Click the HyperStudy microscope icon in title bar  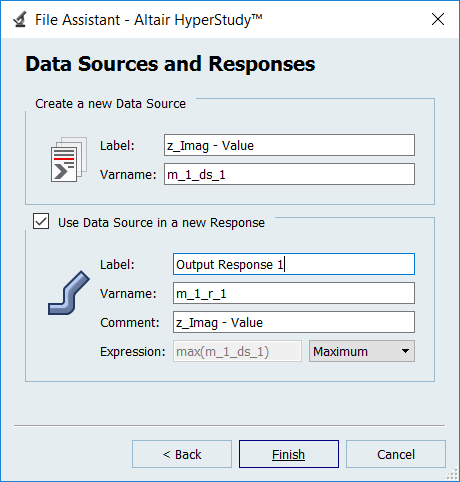pos(20,19)
